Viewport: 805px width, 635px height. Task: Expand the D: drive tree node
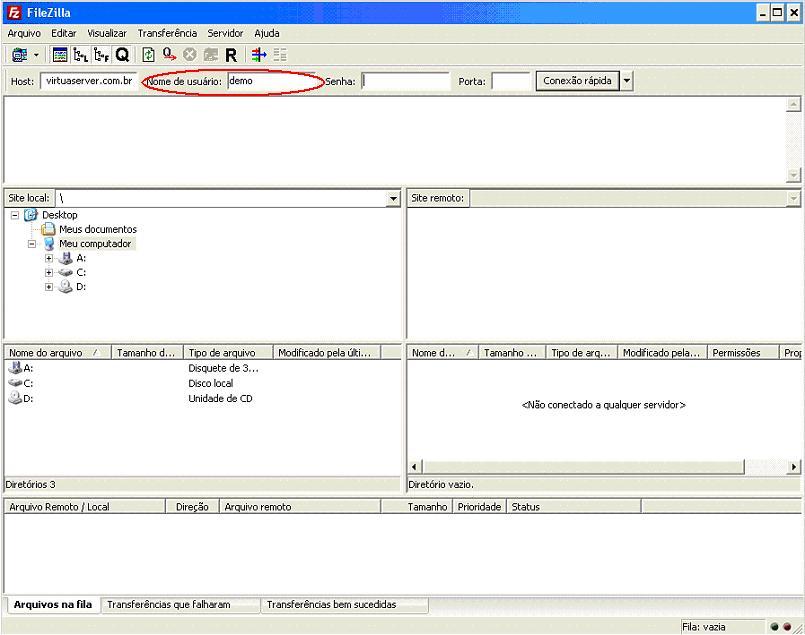click(49, 287)
